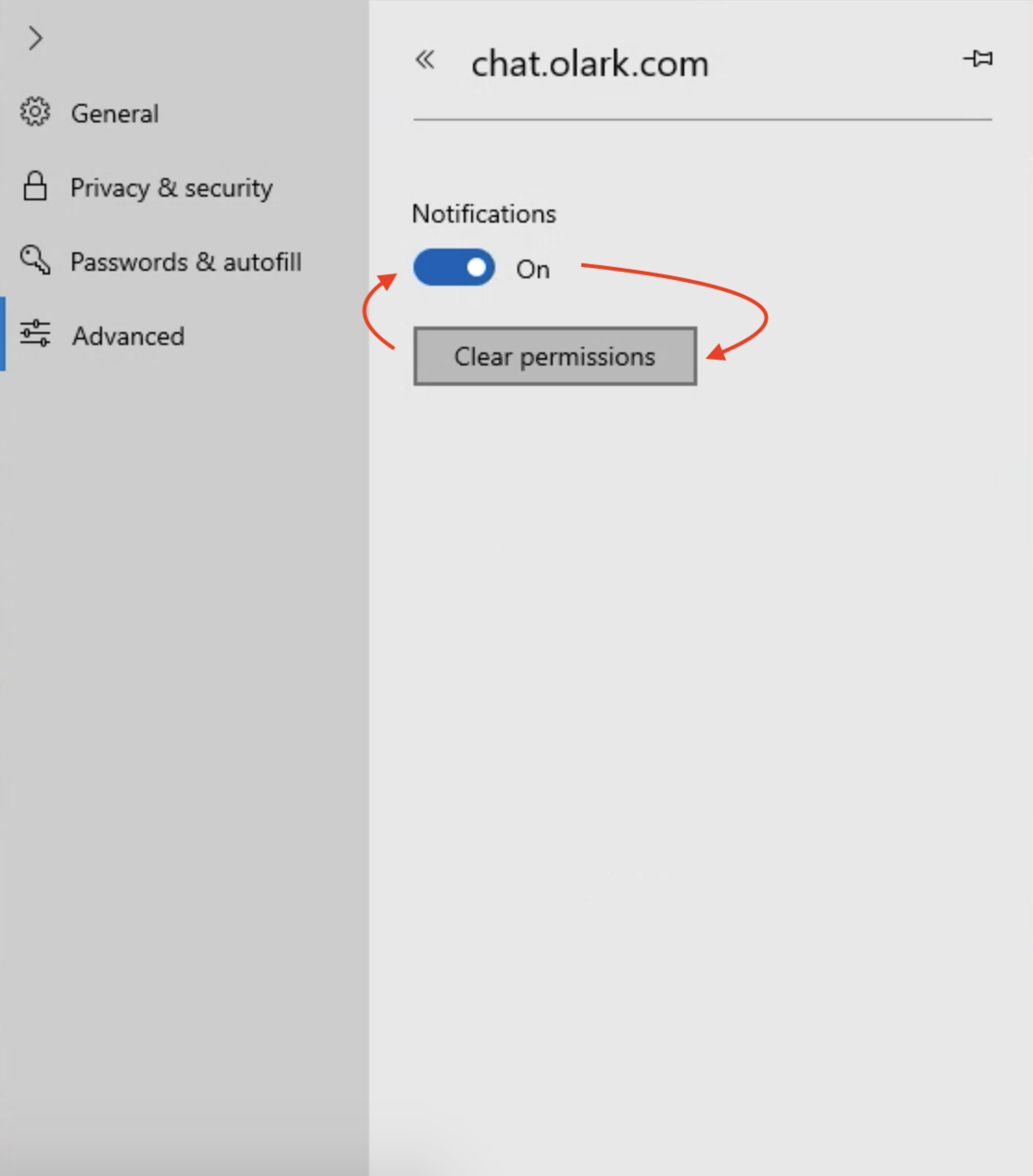Collapse the settings panel with the expander arrow

point(35,38)
